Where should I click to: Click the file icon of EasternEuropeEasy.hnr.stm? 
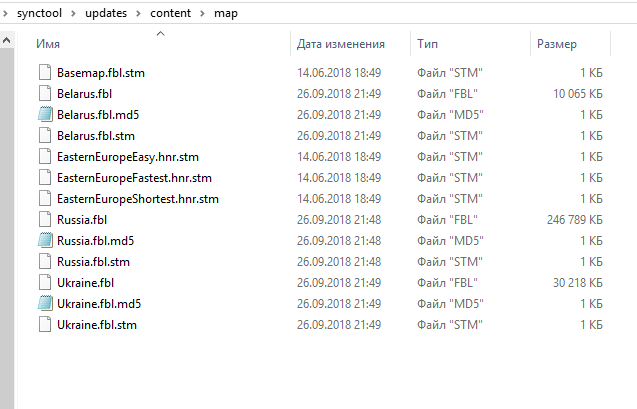[45, 157]
